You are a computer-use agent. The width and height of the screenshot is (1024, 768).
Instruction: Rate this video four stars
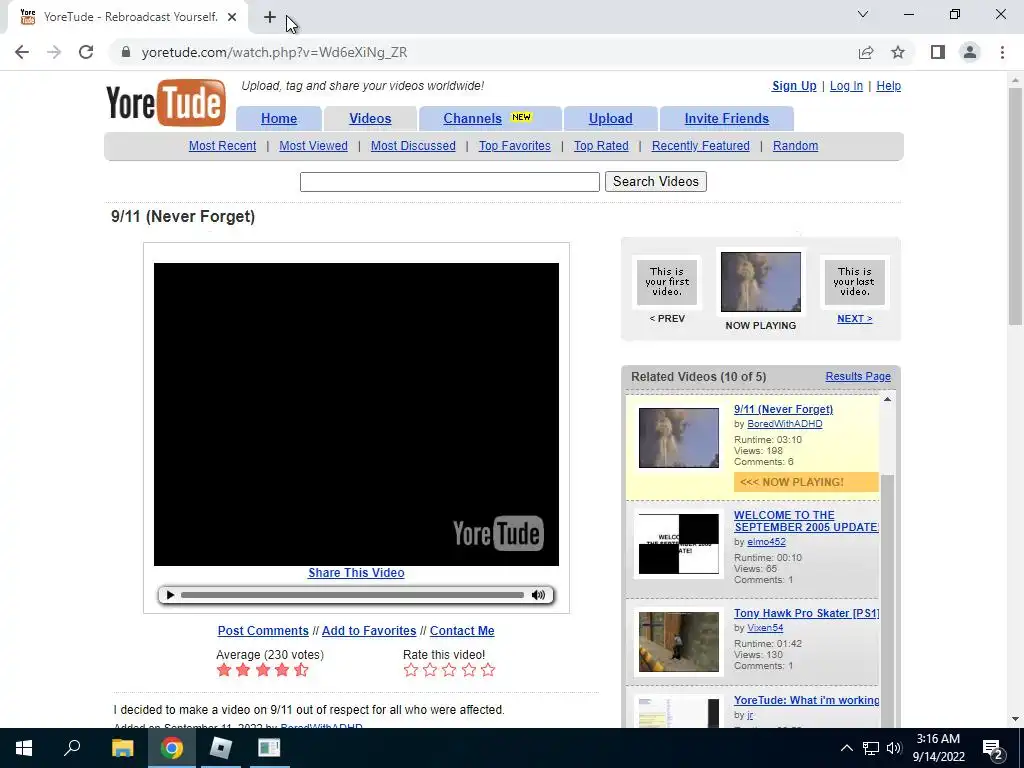pos(469,670)
